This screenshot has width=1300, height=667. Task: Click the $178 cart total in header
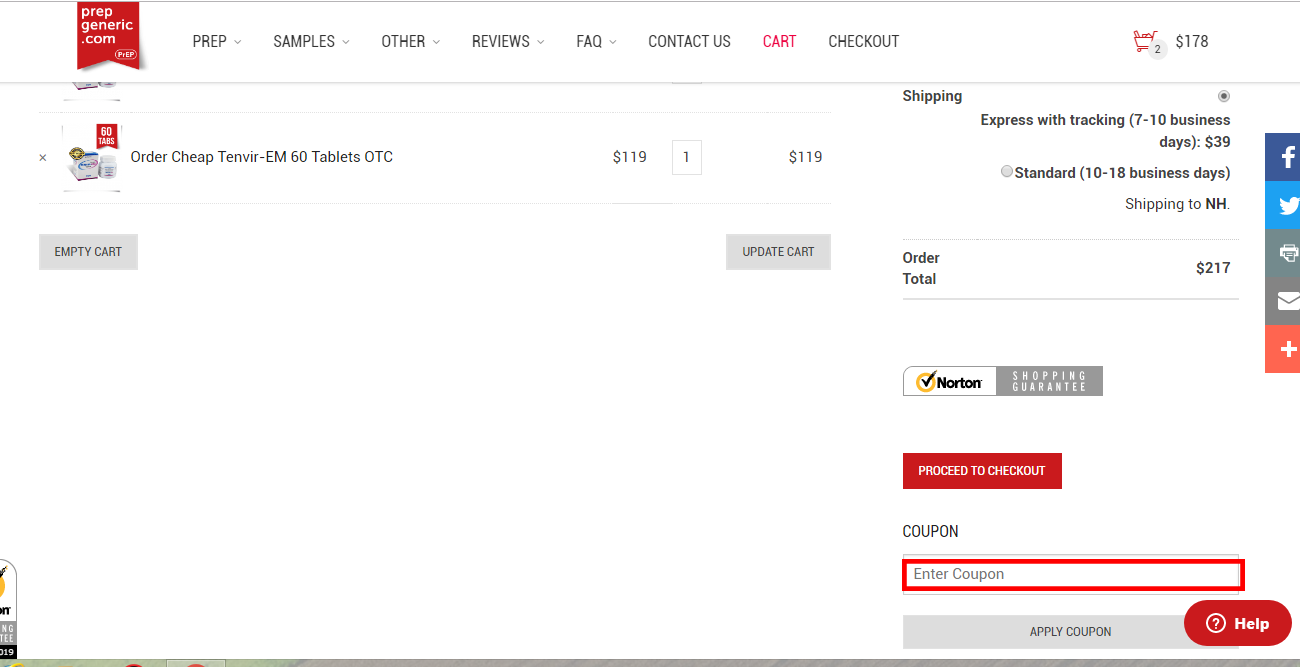(1192, 42)
